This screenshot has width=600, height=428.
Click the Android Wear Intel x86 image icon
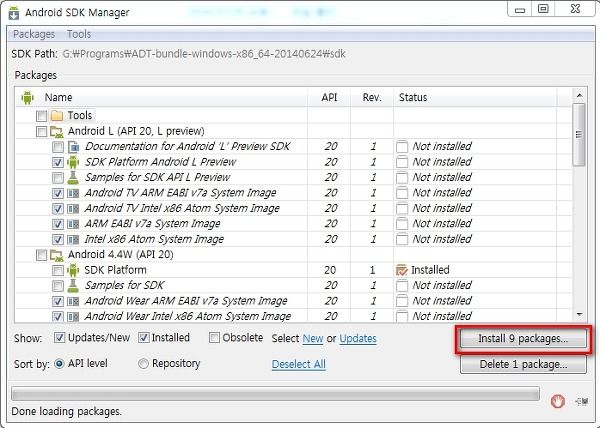[73, 316]
